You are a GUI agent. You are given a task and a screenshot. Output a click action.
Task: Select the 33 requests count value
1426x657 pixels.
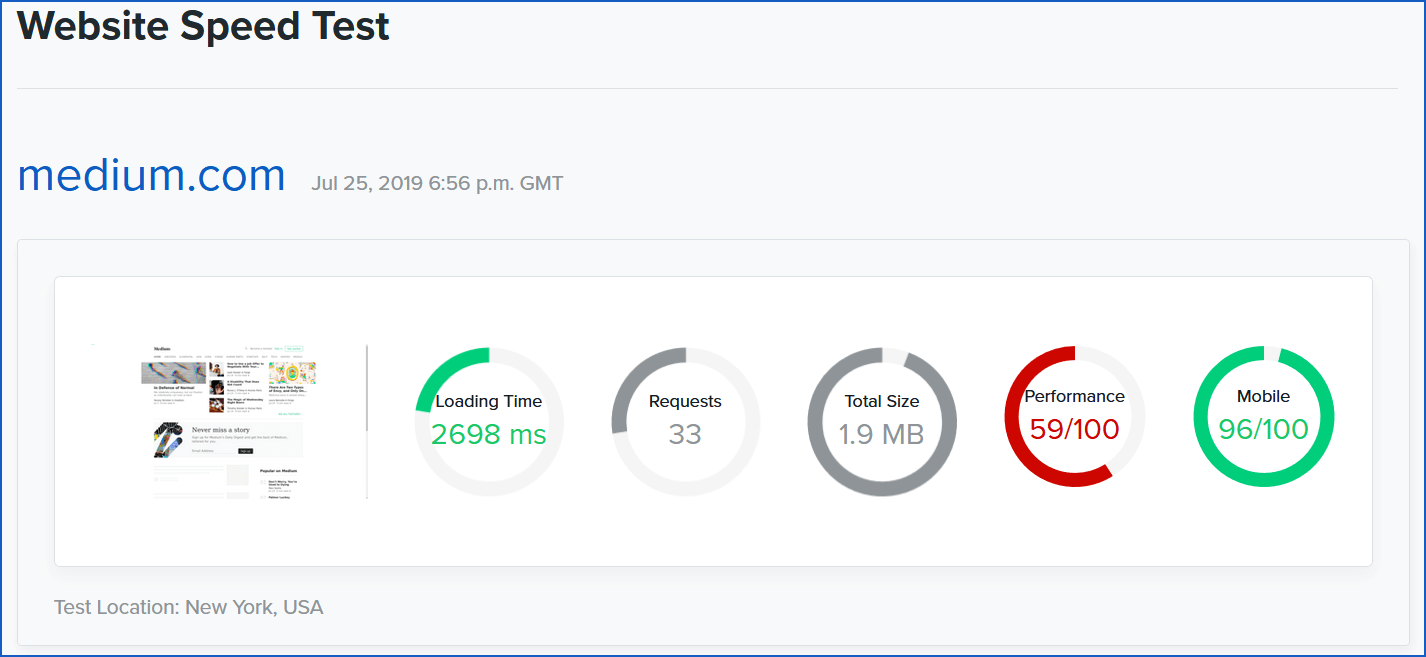pyautogui.click(x=685, y=435)
